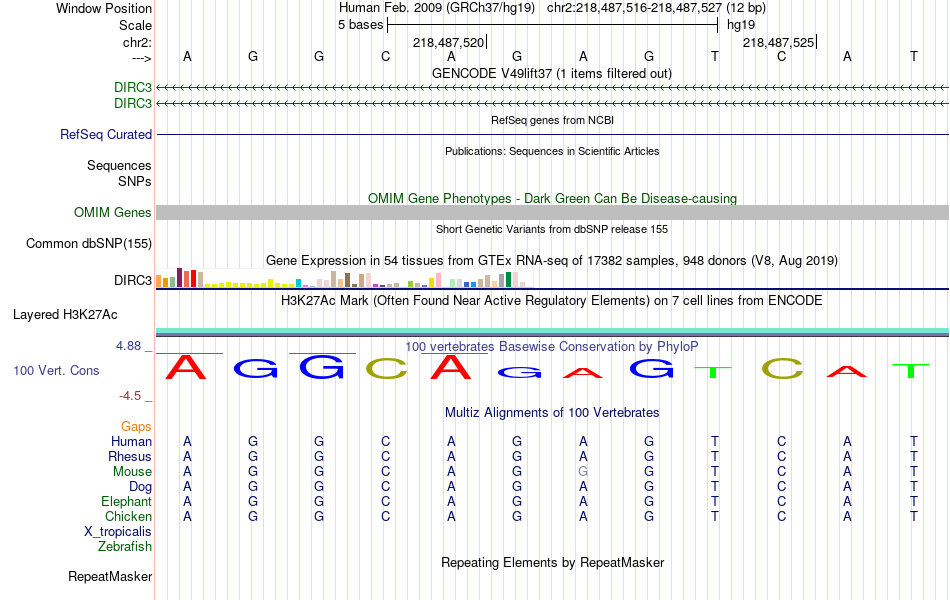Open Repeating Elements by RepeatMasker title
This screenshot has height=600, width=950.
[552, 562]
